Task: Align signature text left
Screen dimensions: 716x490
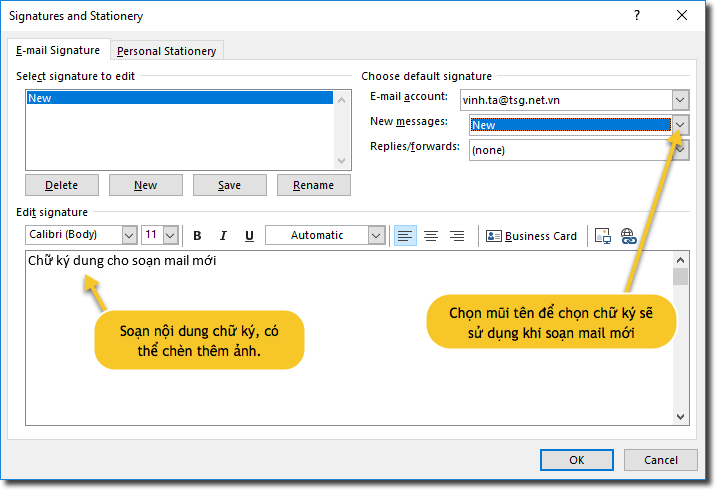Action: pyautogui.click(x=405, y=236)
